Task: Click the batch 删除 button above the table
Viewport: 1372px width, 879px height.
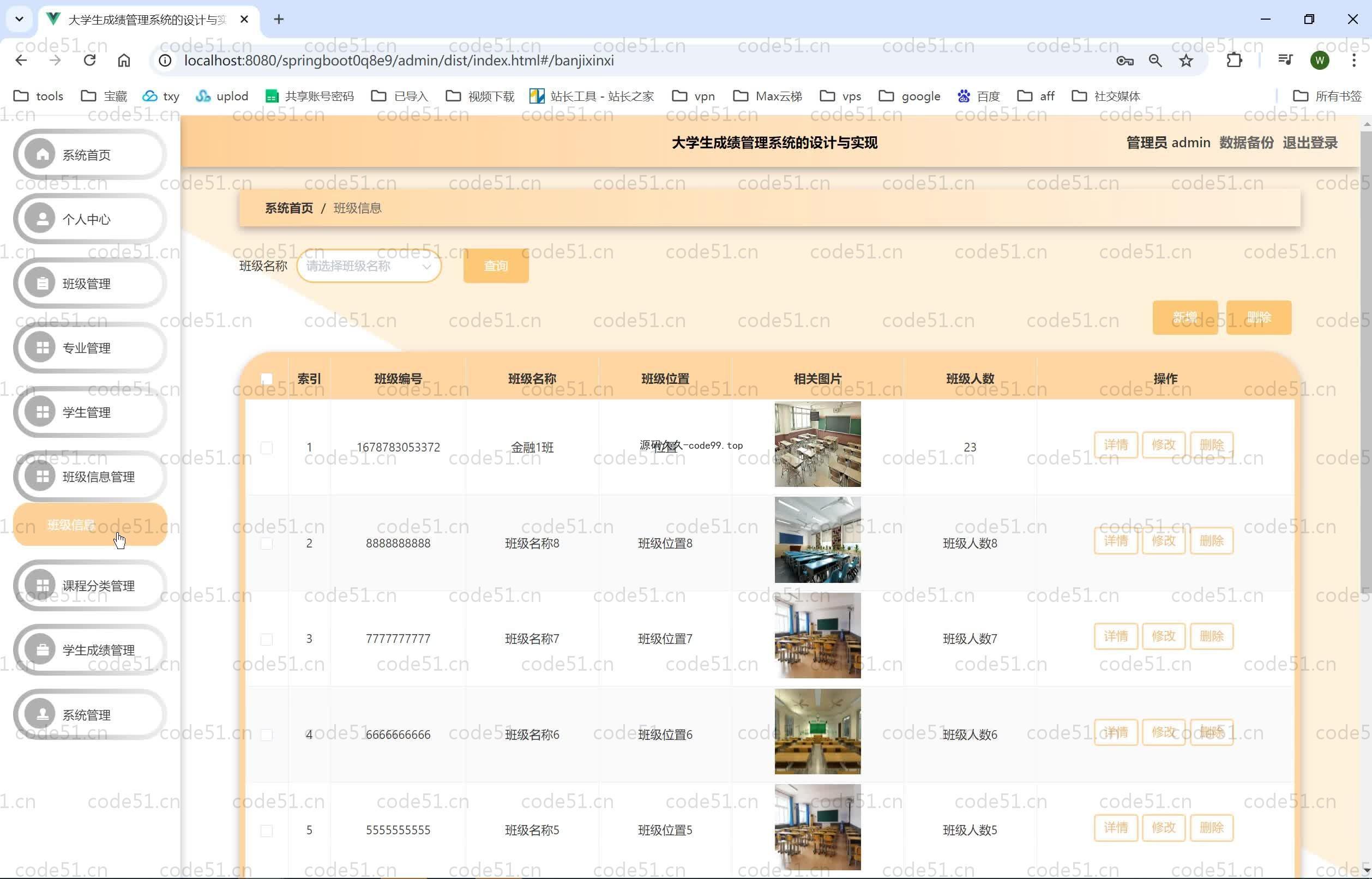Action: coord(1259,317)
